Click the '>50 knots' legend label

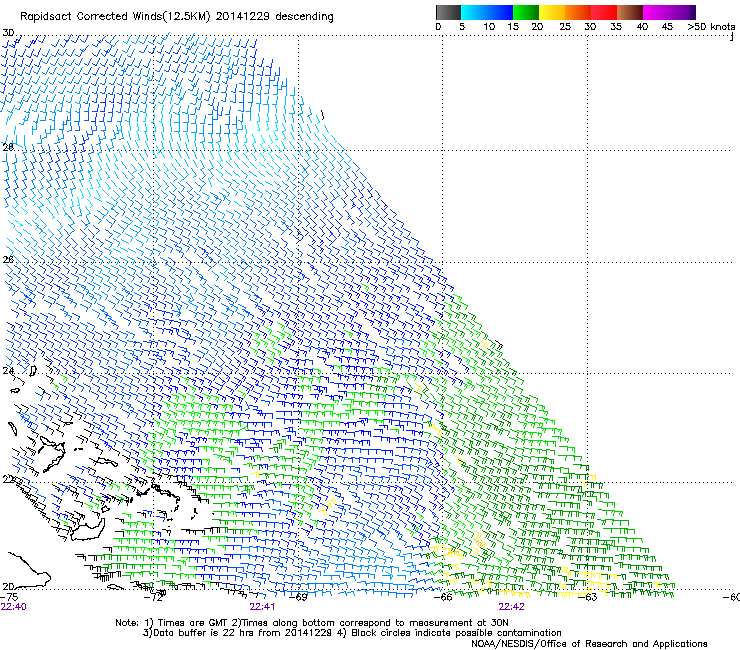coord(711,27)
